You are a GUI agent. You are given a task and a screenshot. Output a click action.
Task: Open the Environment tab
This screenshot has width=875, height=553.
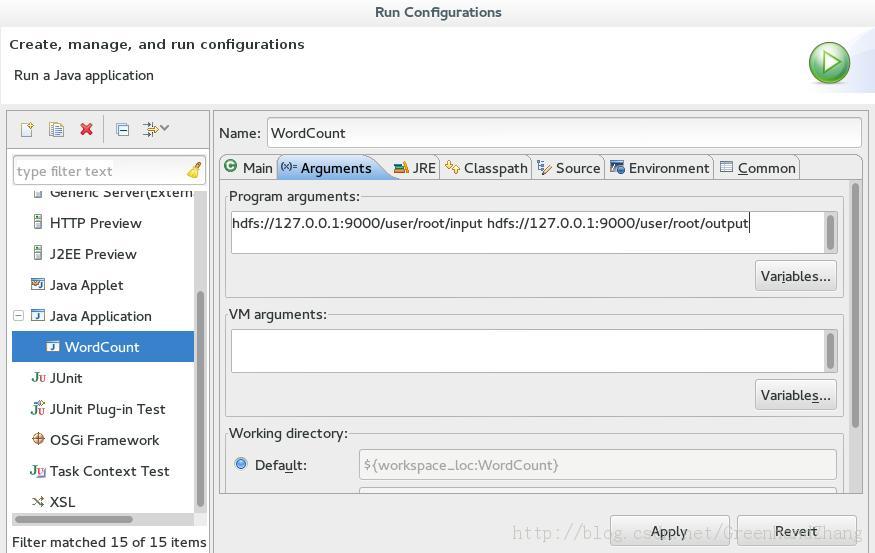pyautogui.click(x=660, y=168)
